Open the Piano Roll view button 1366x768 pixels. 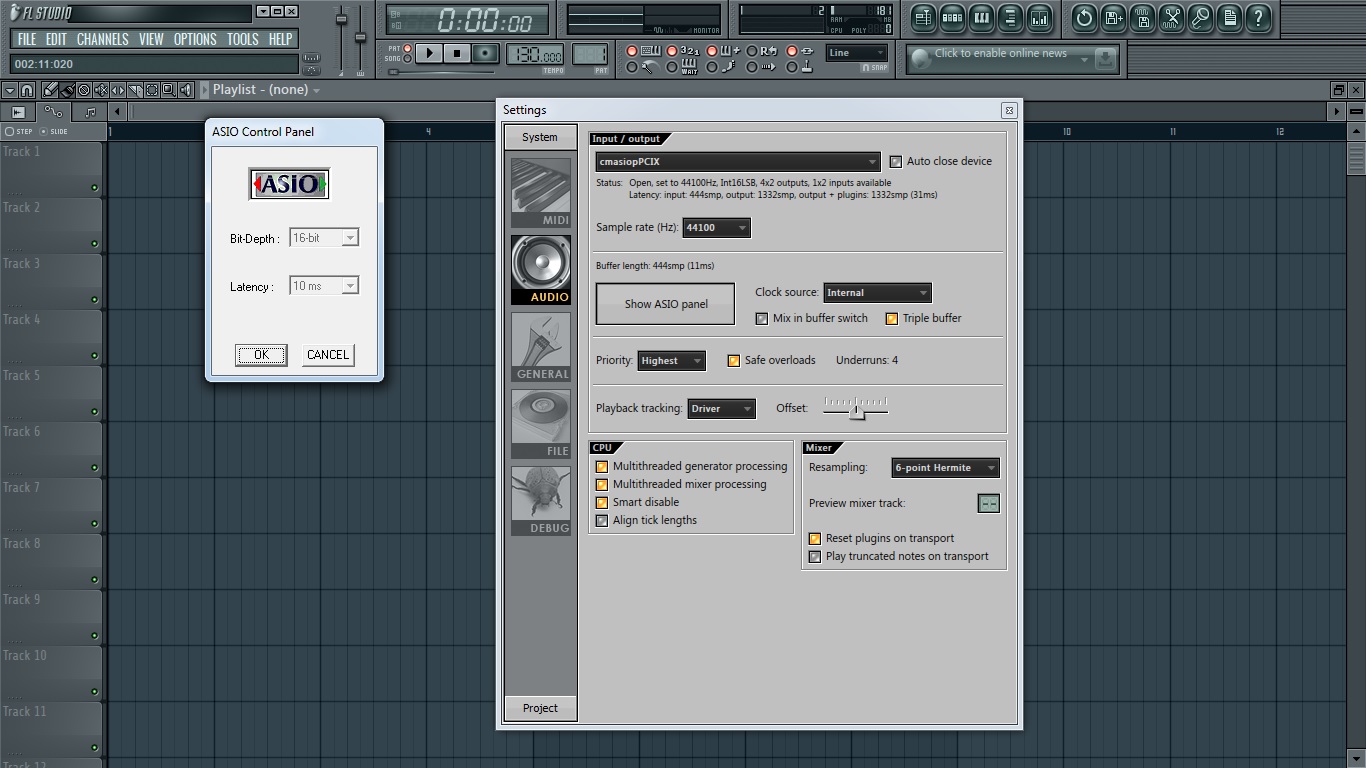[981, 18]
